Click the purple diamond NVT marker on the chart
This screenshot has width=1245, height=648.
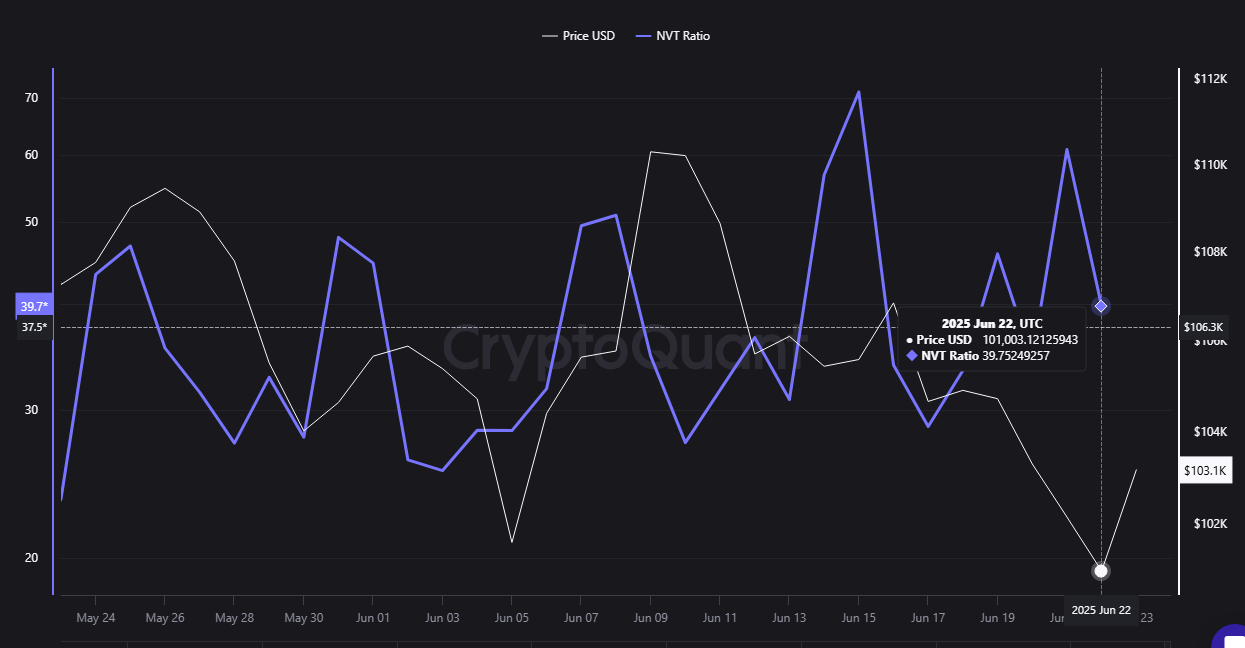tap(1101, 306)
